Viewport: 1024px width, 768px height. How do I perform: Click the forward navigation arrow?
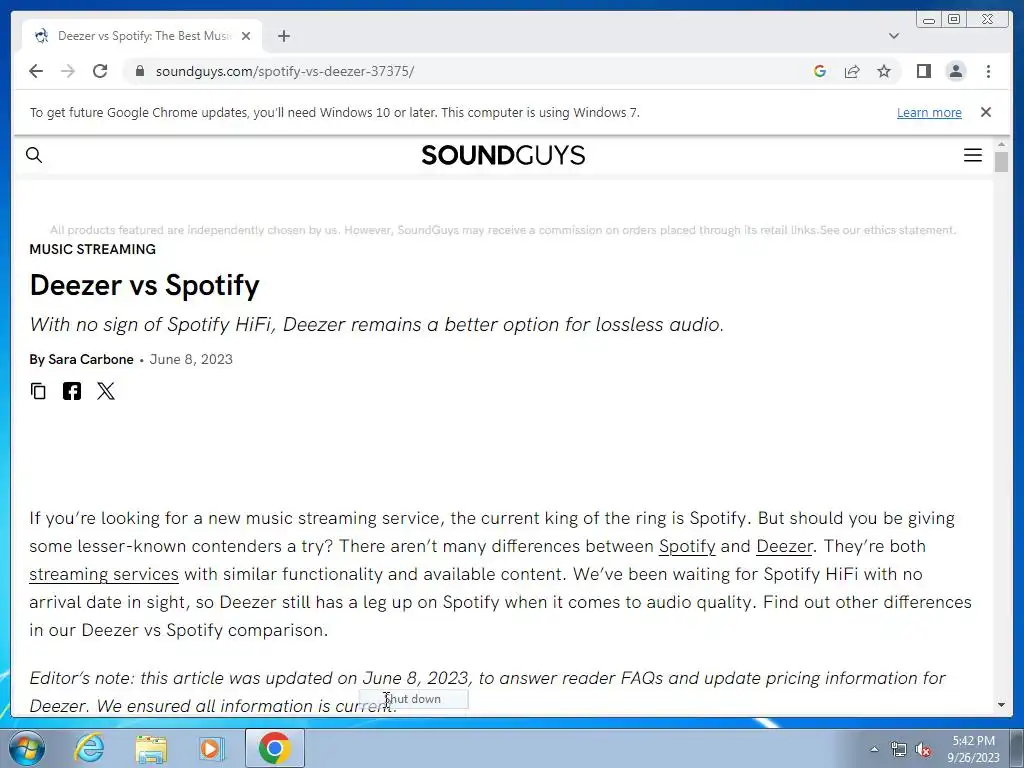tap(68, 71)
